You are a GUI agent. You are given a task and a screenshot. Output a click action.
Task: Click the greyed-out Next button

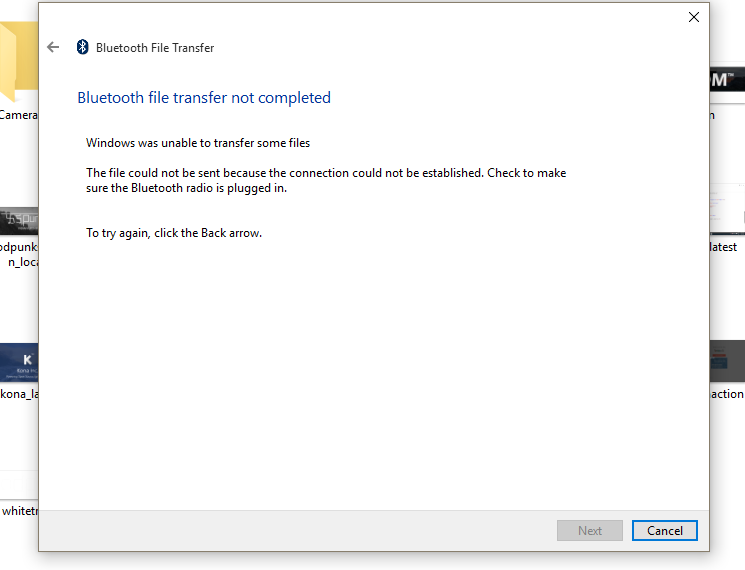click(x=590, y=530)
